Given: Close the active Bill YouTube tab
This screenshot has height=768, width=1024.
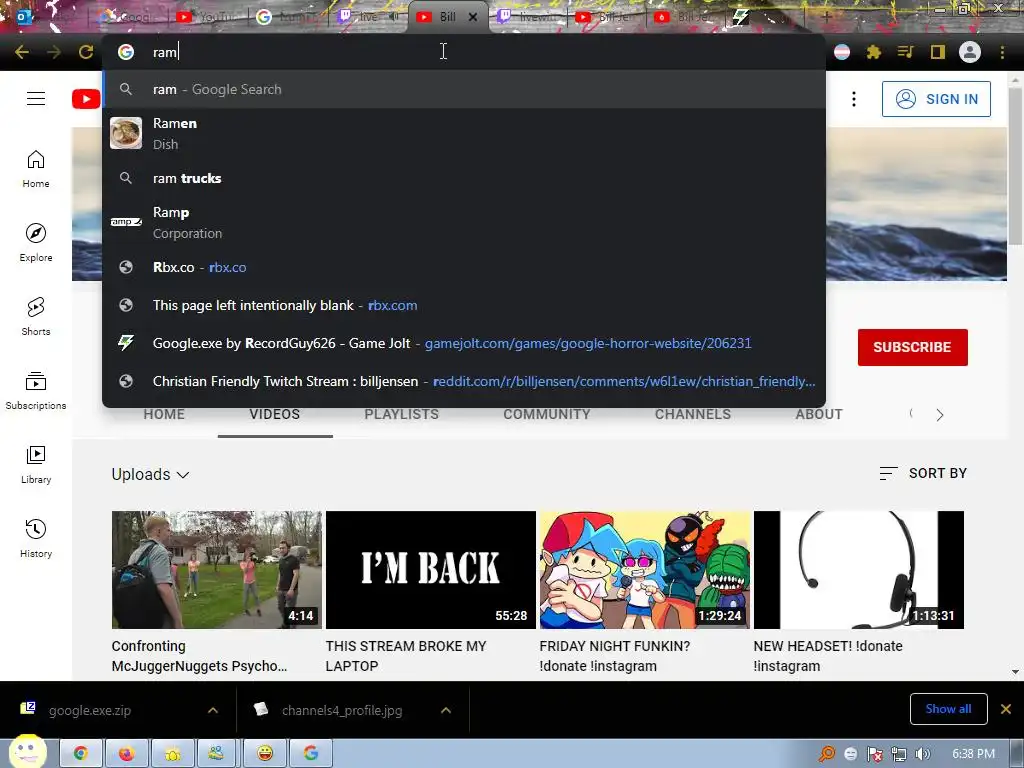Looking at the screenshot, I should tap(473, 17).
